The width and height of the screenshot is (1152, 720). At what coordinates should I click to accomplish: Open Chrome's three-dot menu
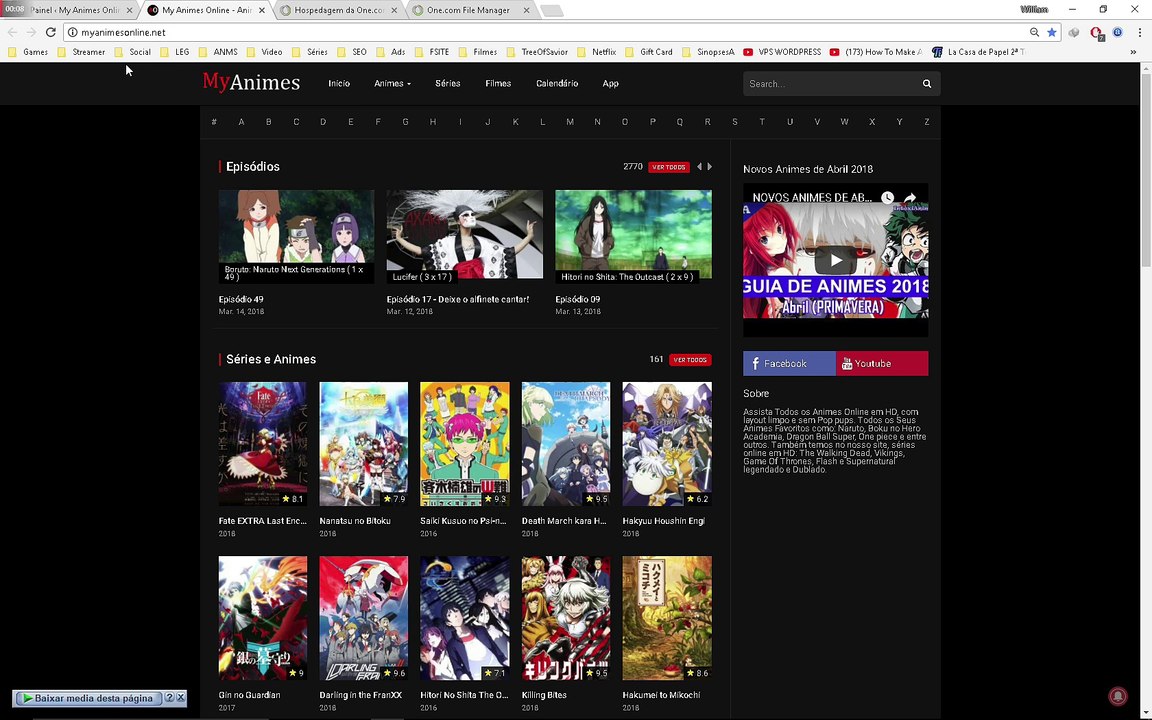click(1140, 32)
